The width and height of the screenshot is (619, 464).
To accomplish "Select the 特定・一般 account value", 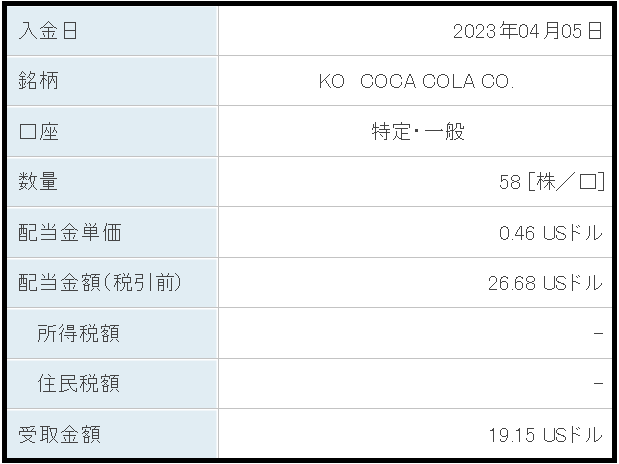I will pyautogui.click(x=418, y=131).
